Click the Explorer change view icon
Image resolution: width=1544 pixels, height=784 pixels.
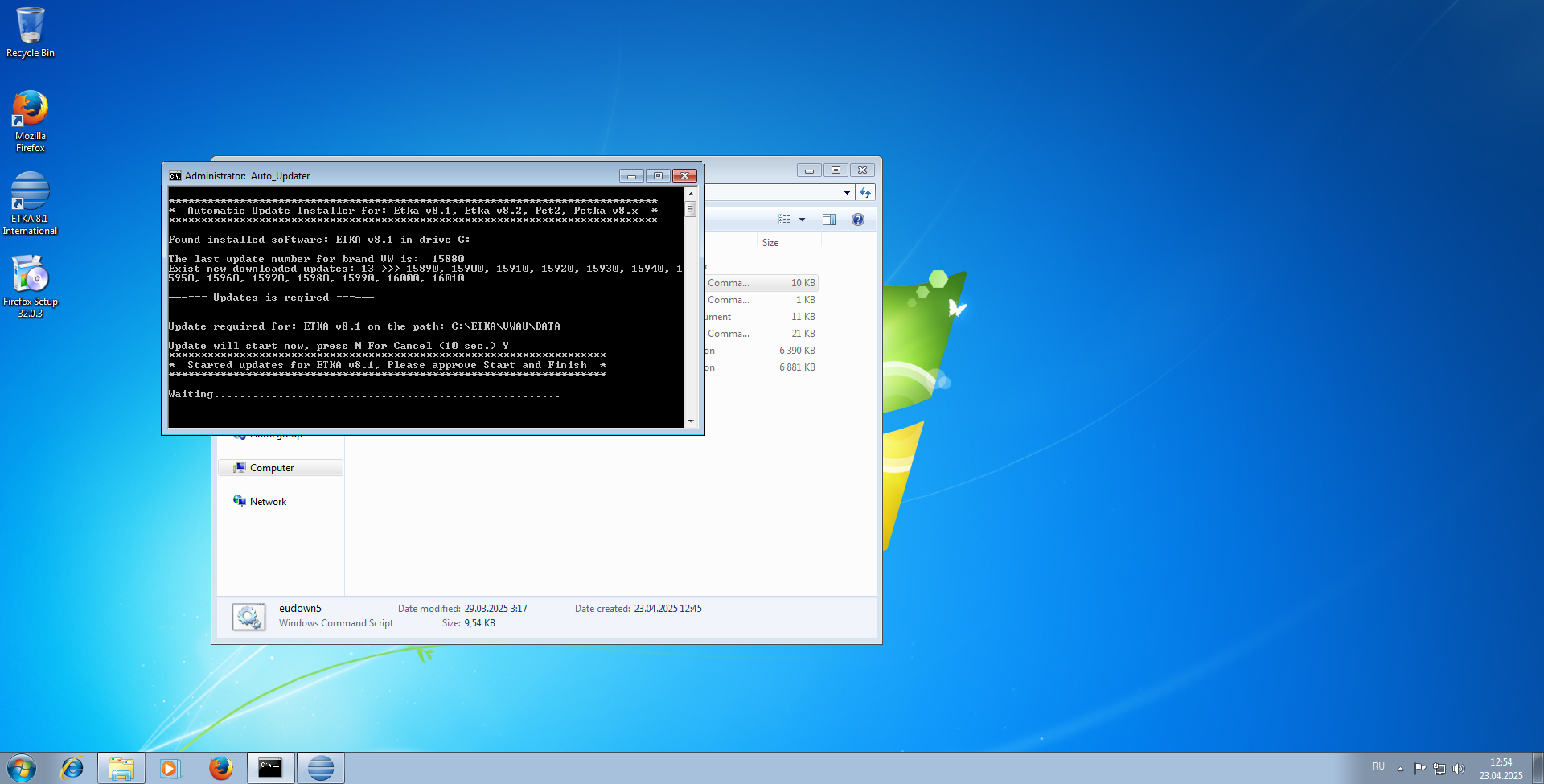[x=785, y=220]
